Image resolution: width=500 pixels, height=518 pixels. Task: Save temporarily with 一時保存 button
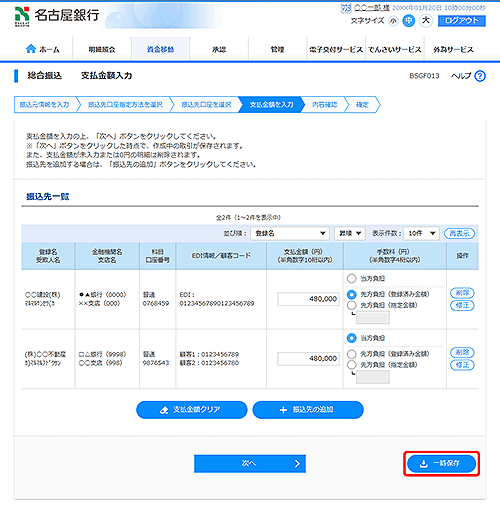pos(441,464)
